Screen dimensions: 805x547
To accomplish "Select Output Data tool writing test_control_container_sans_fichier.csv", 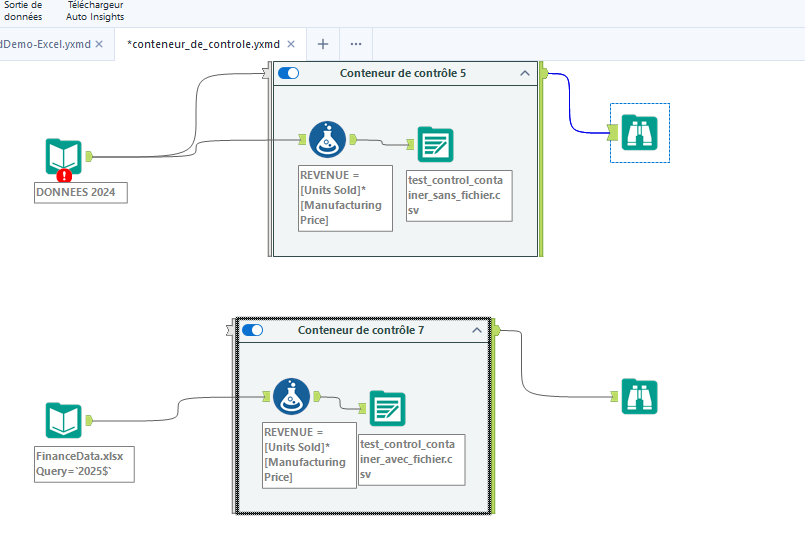I will pyautogui.click(x=435, y=146).
